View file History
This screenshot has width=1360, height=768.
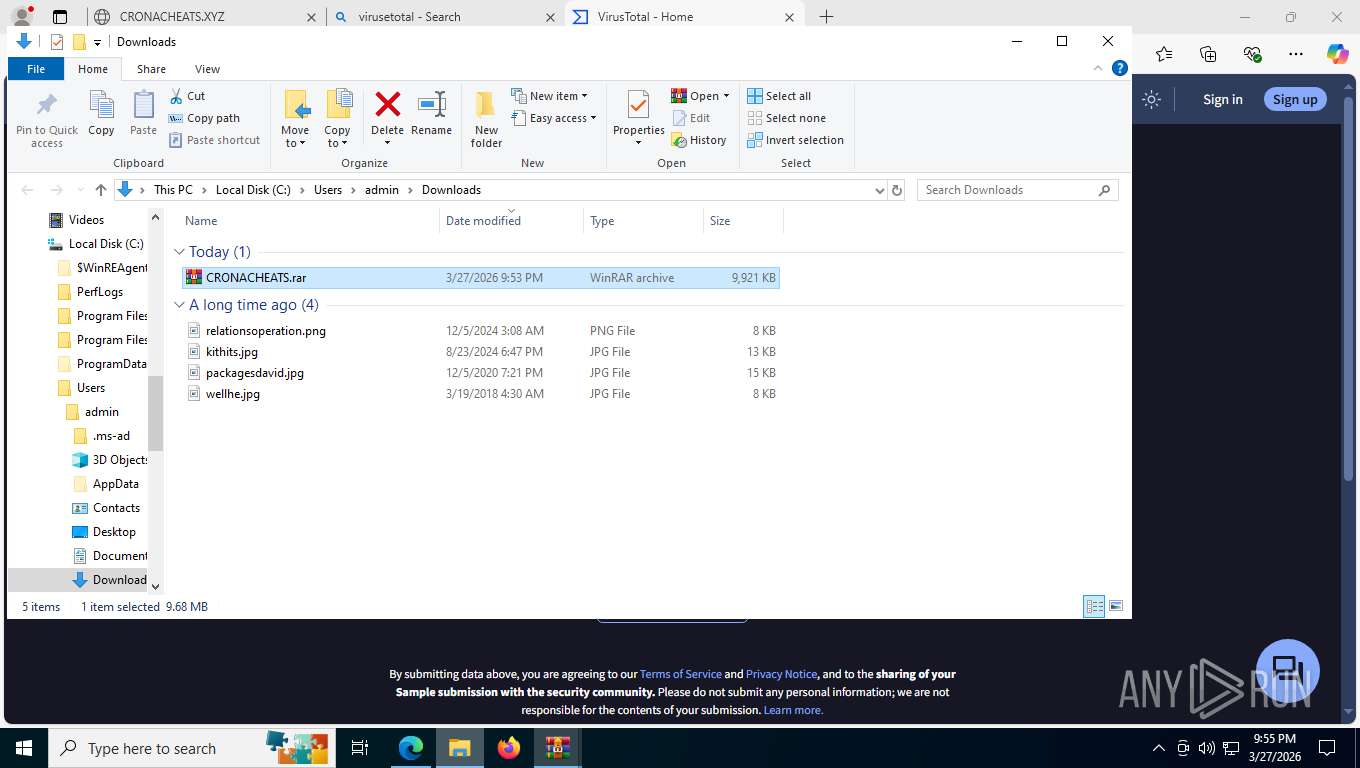pos(699,140)
